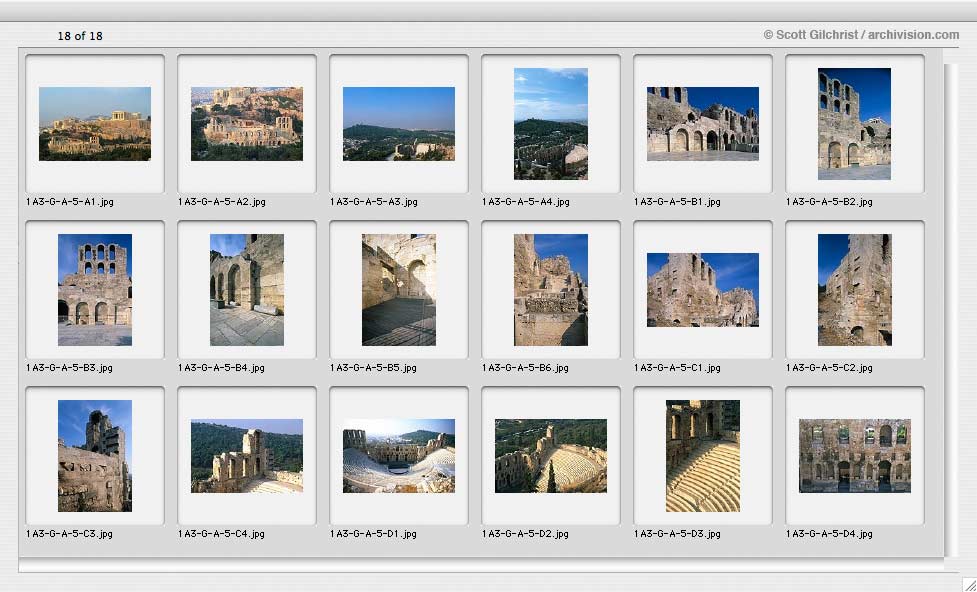
Task: Click filename label 1A3-G-A-5-A2.jpg
Action: click(222, 202)
